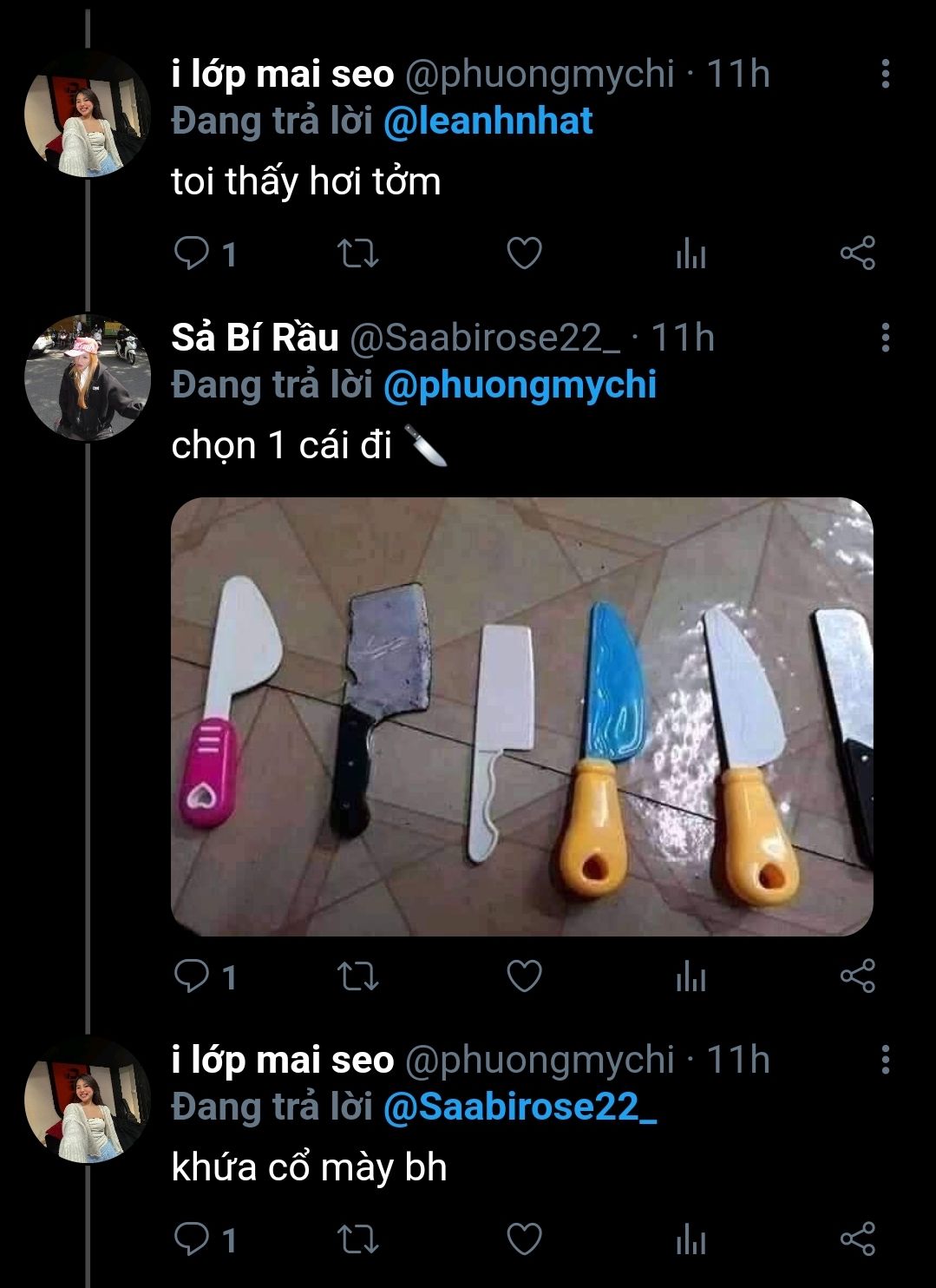Share Sả Bí Rầu's knife photo tweet

(x=857, y=976)
